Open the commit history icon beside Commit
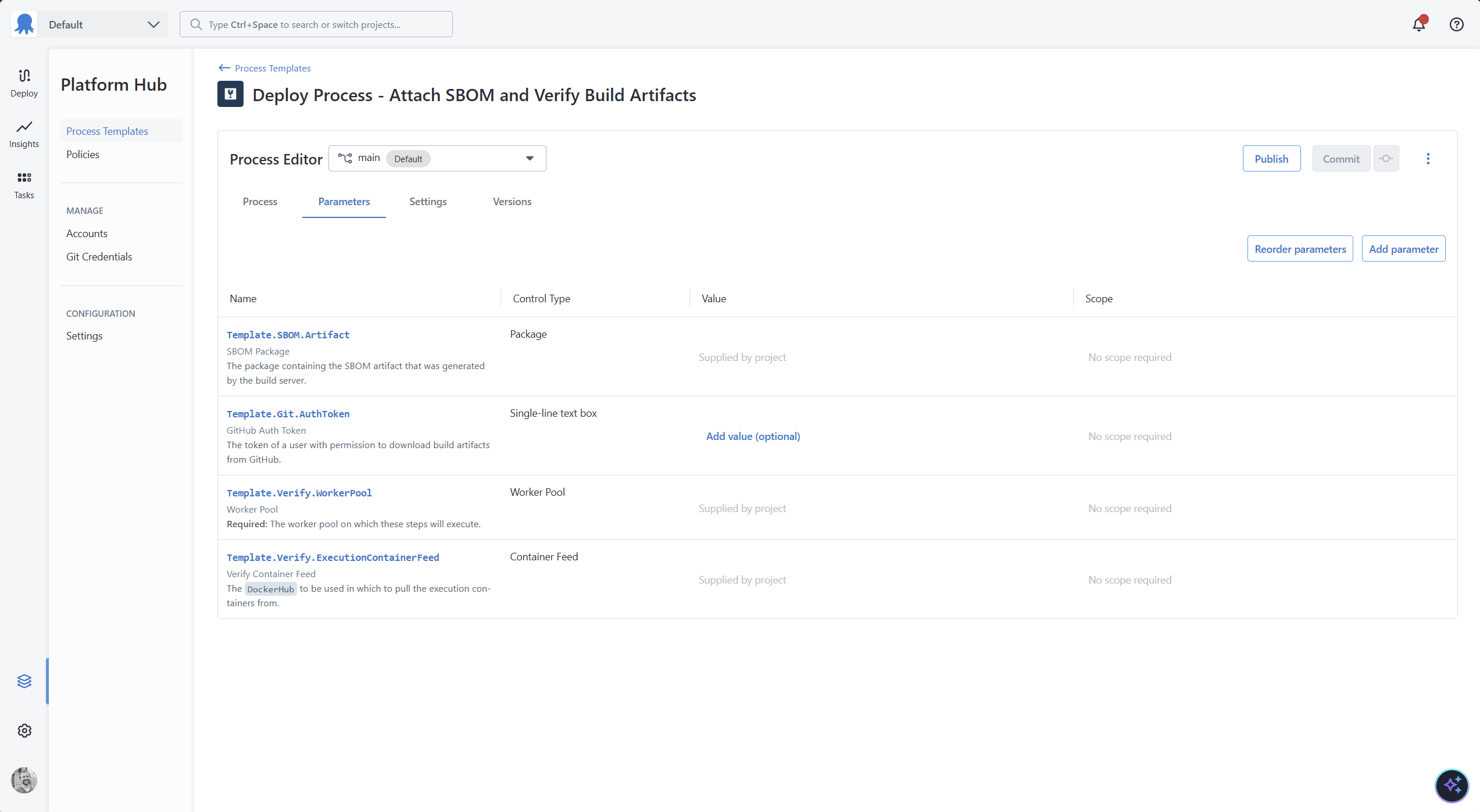This screenshot has height=812, width=1480. pyautogui.click(x=1386, y=158)
